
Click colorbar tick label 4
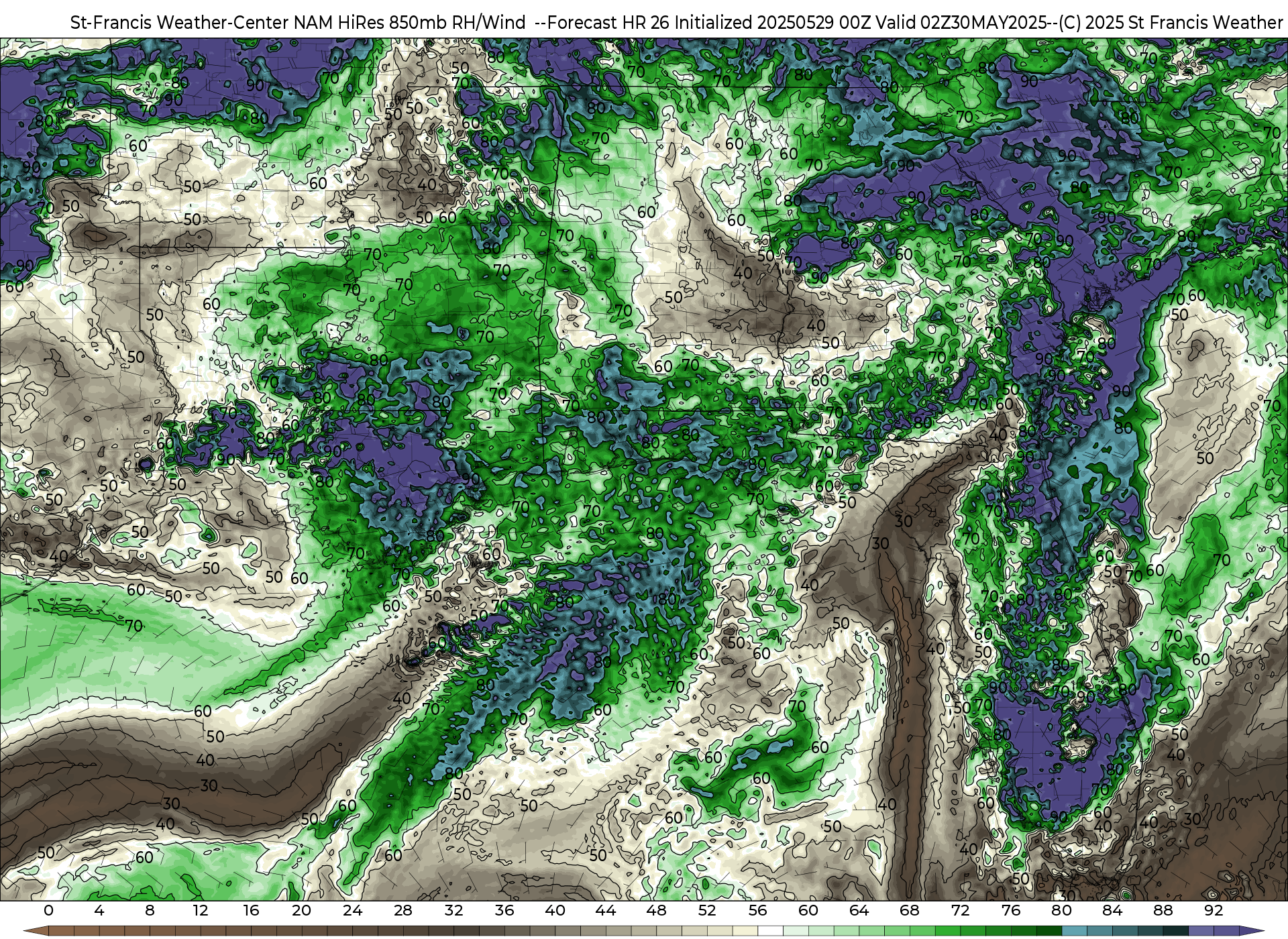click(99, 910)
